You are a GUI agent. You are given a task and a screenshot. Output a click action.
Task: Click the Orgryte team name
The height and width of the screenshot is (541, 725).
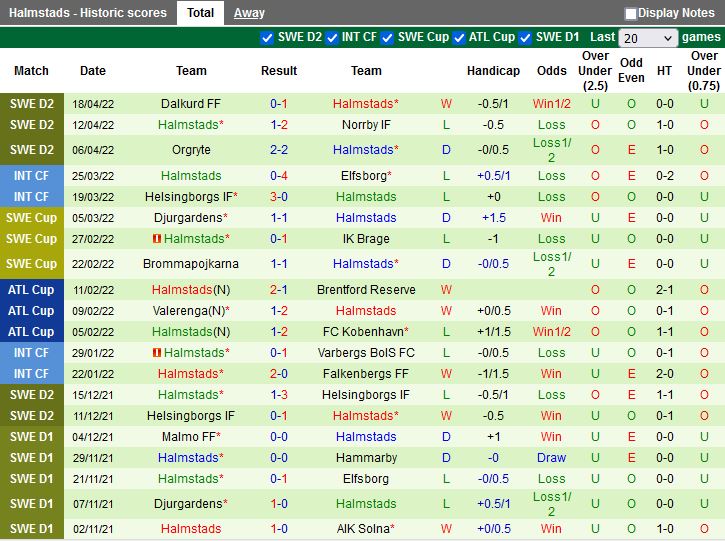(x=191, y=150)
